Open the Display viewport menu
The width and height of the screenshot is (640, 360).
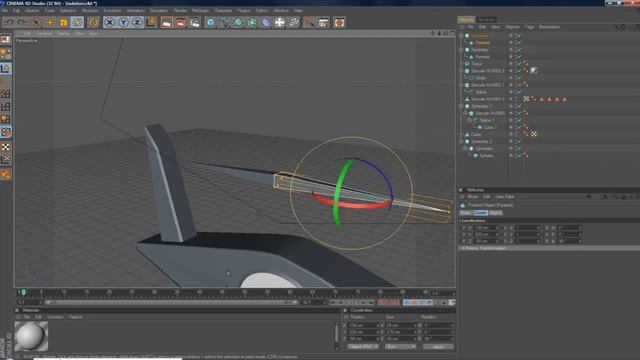(x=63, y=33)
